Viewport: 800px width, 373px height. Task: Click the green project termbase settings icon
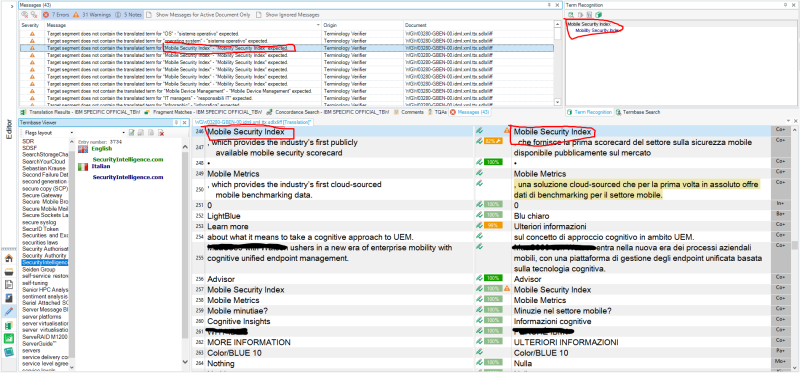tap(599, 14)
